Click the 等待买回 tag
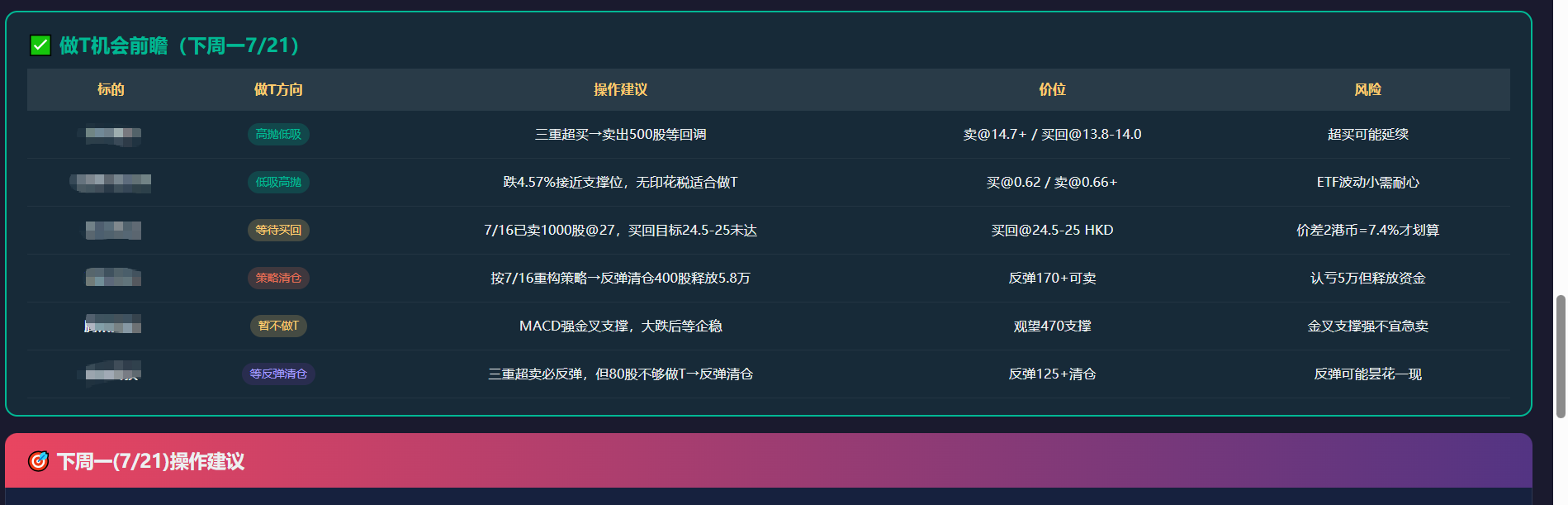The image size is (1568, 505). pos(278,230)
